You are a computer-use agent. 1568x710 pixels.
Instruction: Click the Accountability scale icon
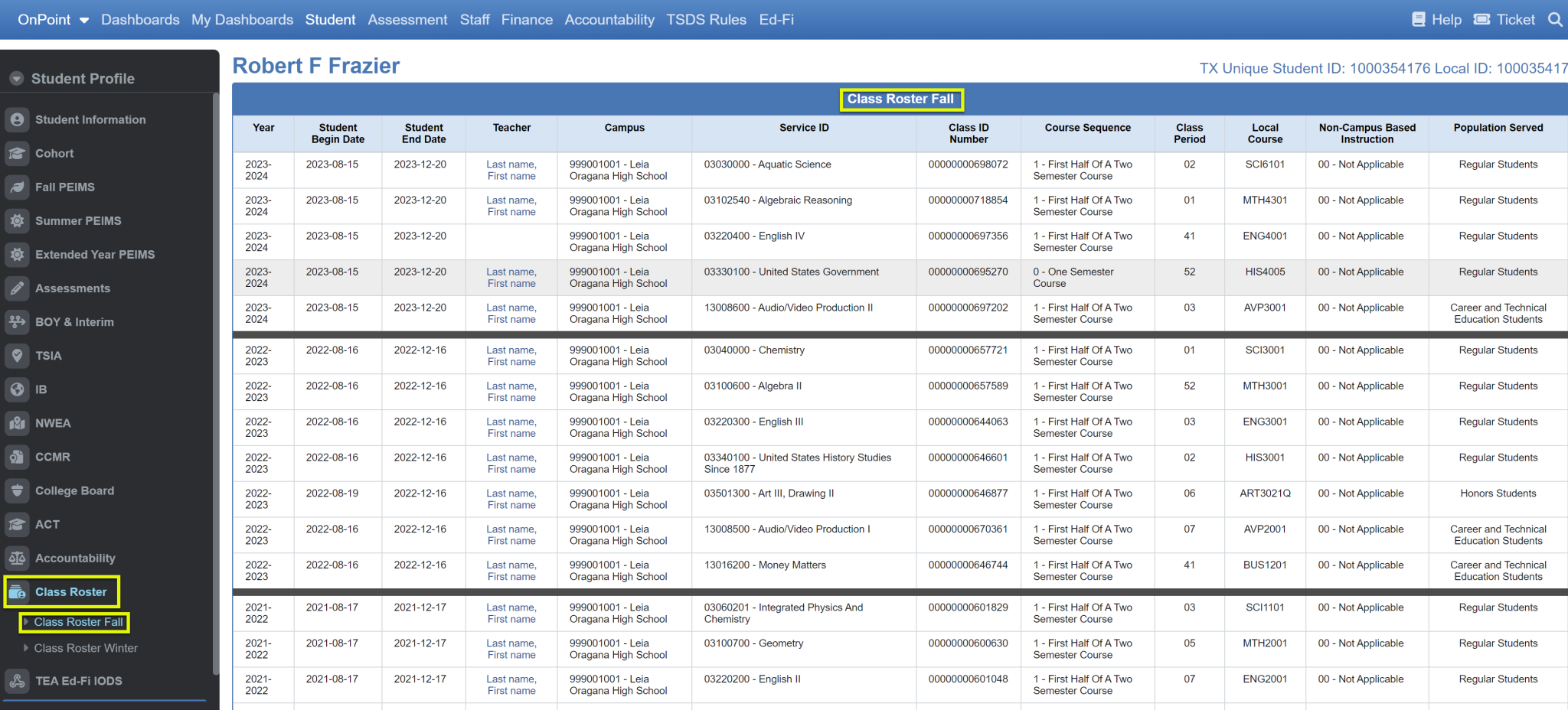pos(17,558)
